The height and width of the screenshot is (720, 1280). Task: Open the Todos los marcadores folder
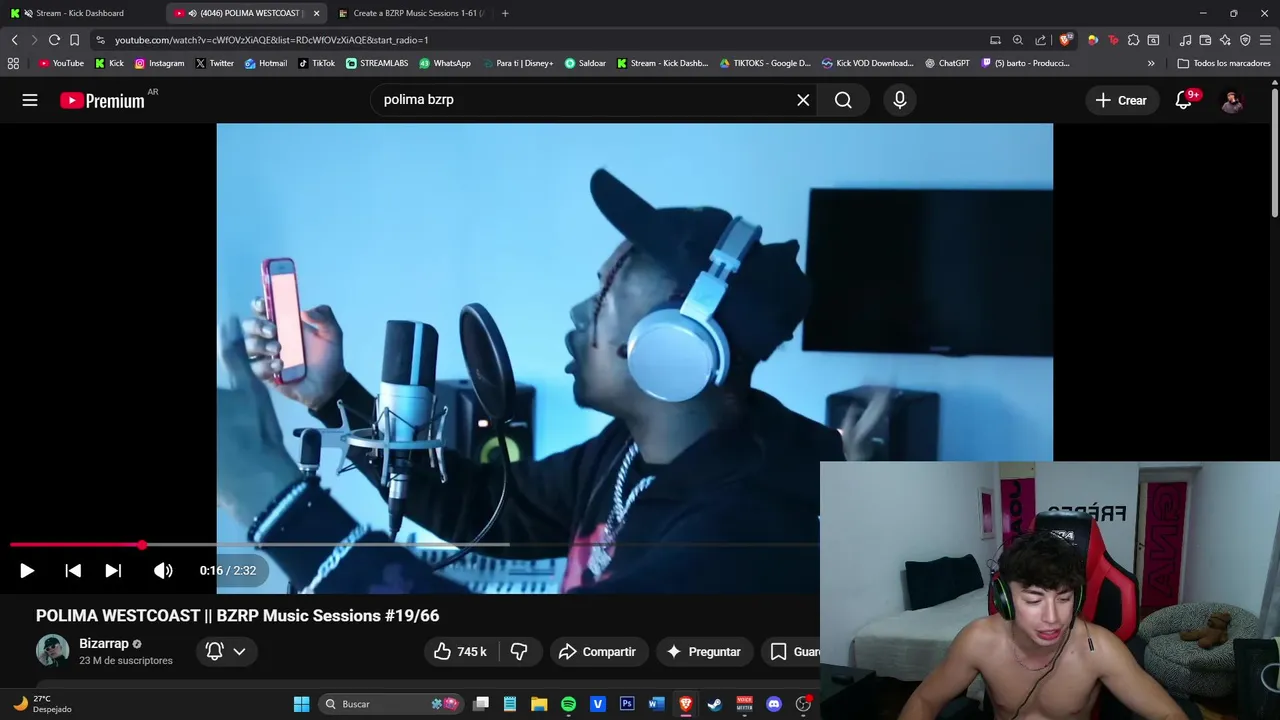[x=1224, y=63]
